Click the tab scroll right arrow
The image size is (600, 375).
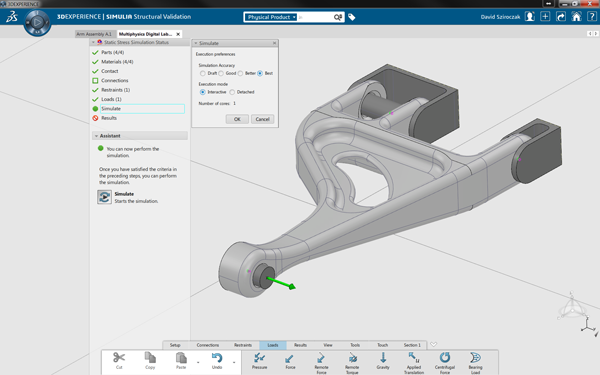595,34
